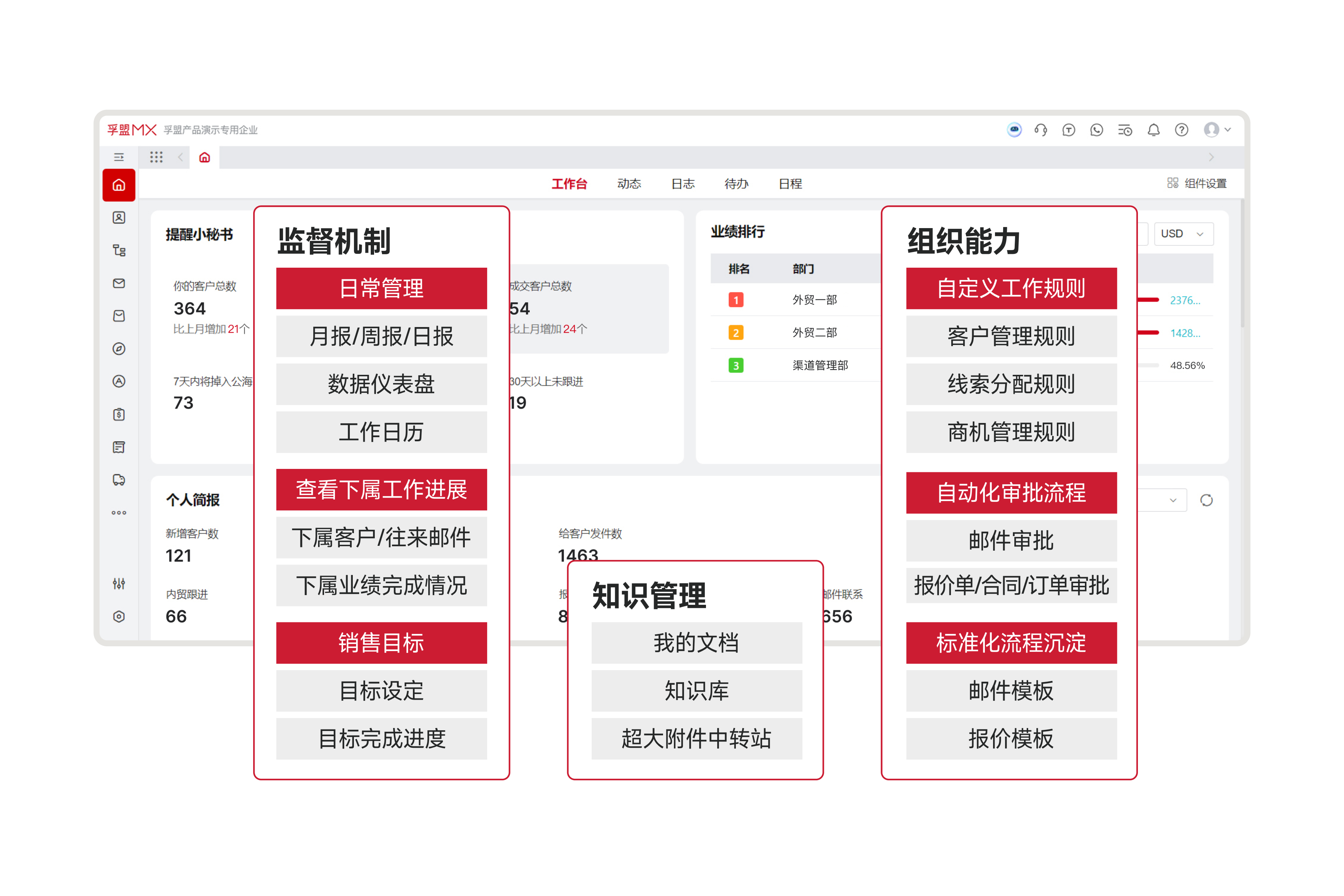Switch to the 日程 tab
The height and width of the screenshot is (896, 1344).
point(790,183)
